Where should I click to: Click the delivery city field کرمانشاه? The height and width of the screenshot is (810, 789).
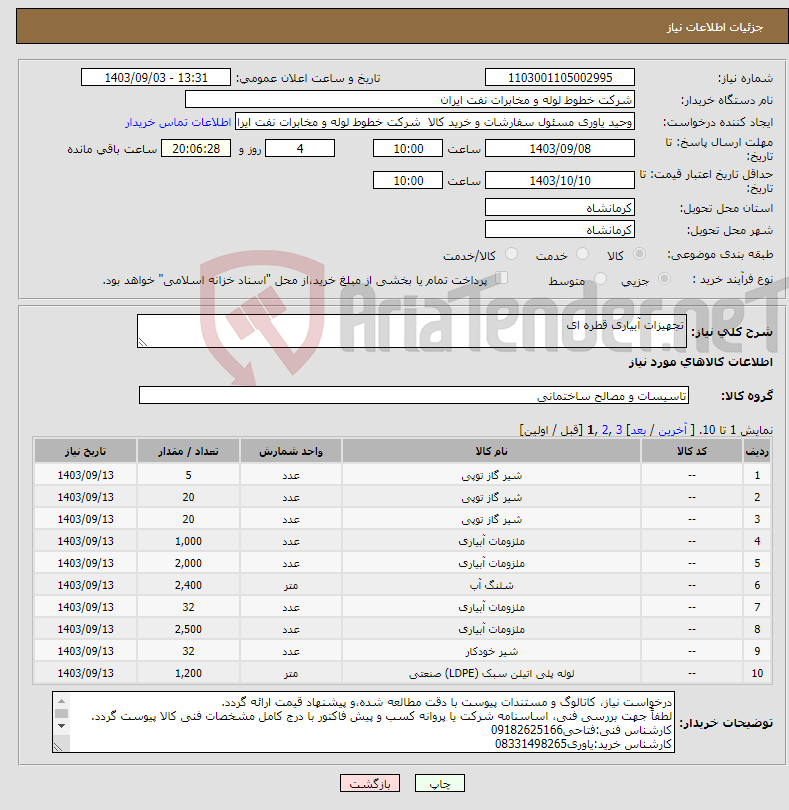(x=560, y=230)
